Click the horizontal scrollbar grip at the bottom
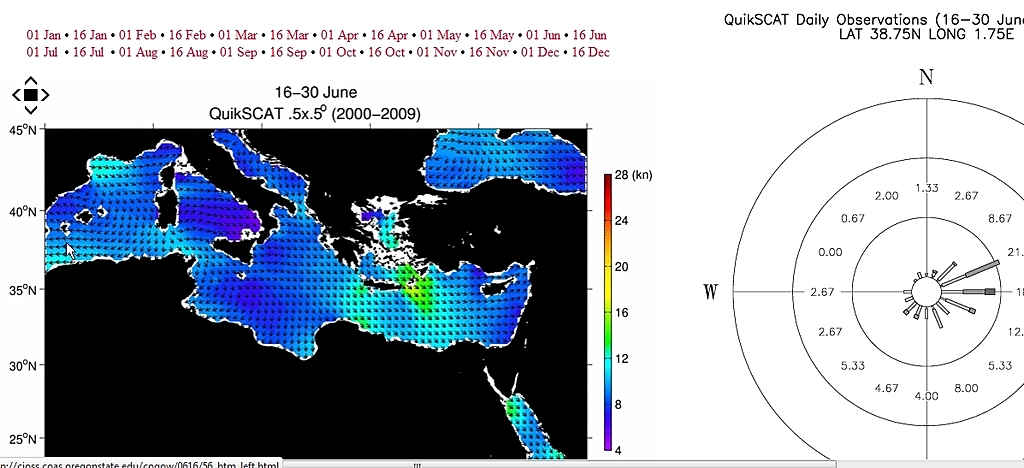This screenshot has width=1024, height=468. pos(417,465)
